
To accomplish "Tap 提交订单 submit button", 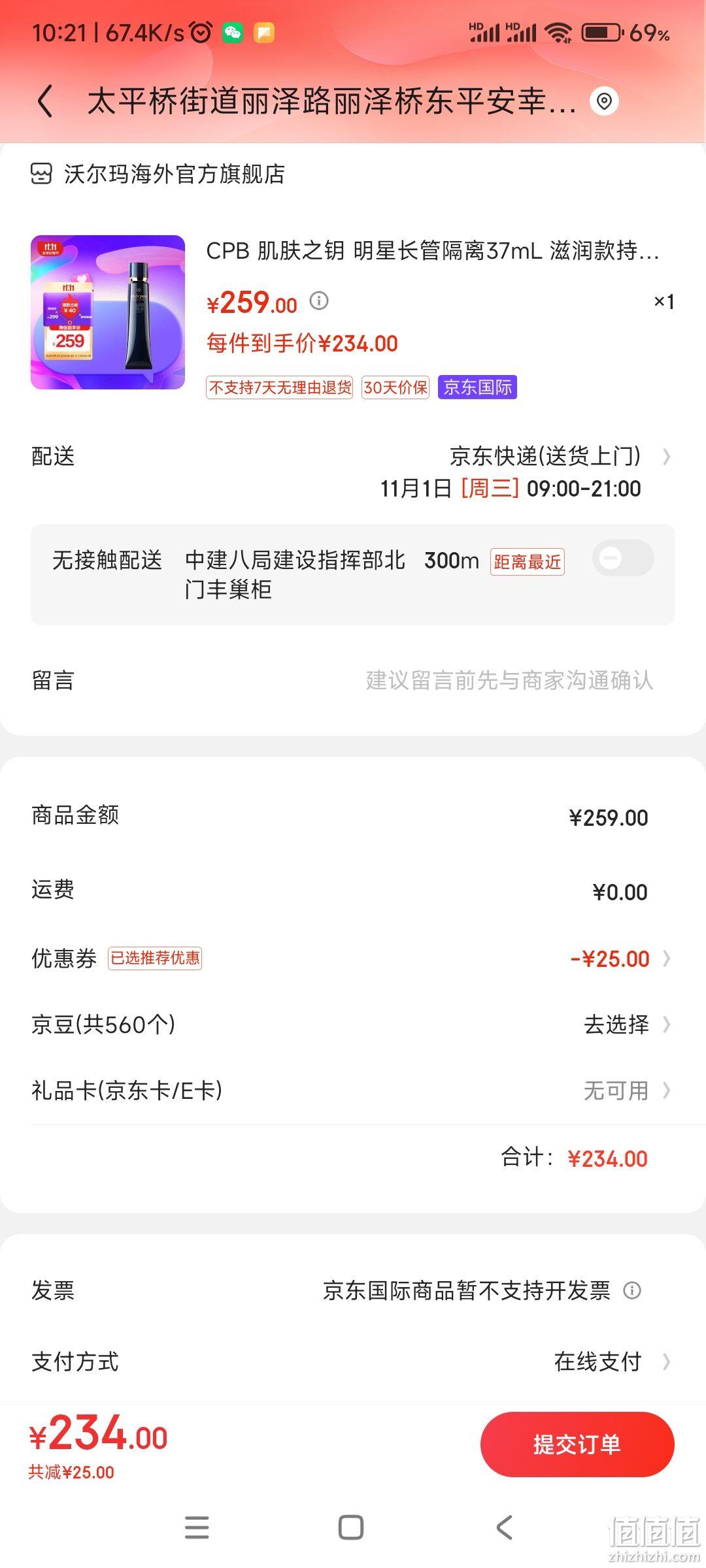I will pyautogui.click(x=577, y=1444).
